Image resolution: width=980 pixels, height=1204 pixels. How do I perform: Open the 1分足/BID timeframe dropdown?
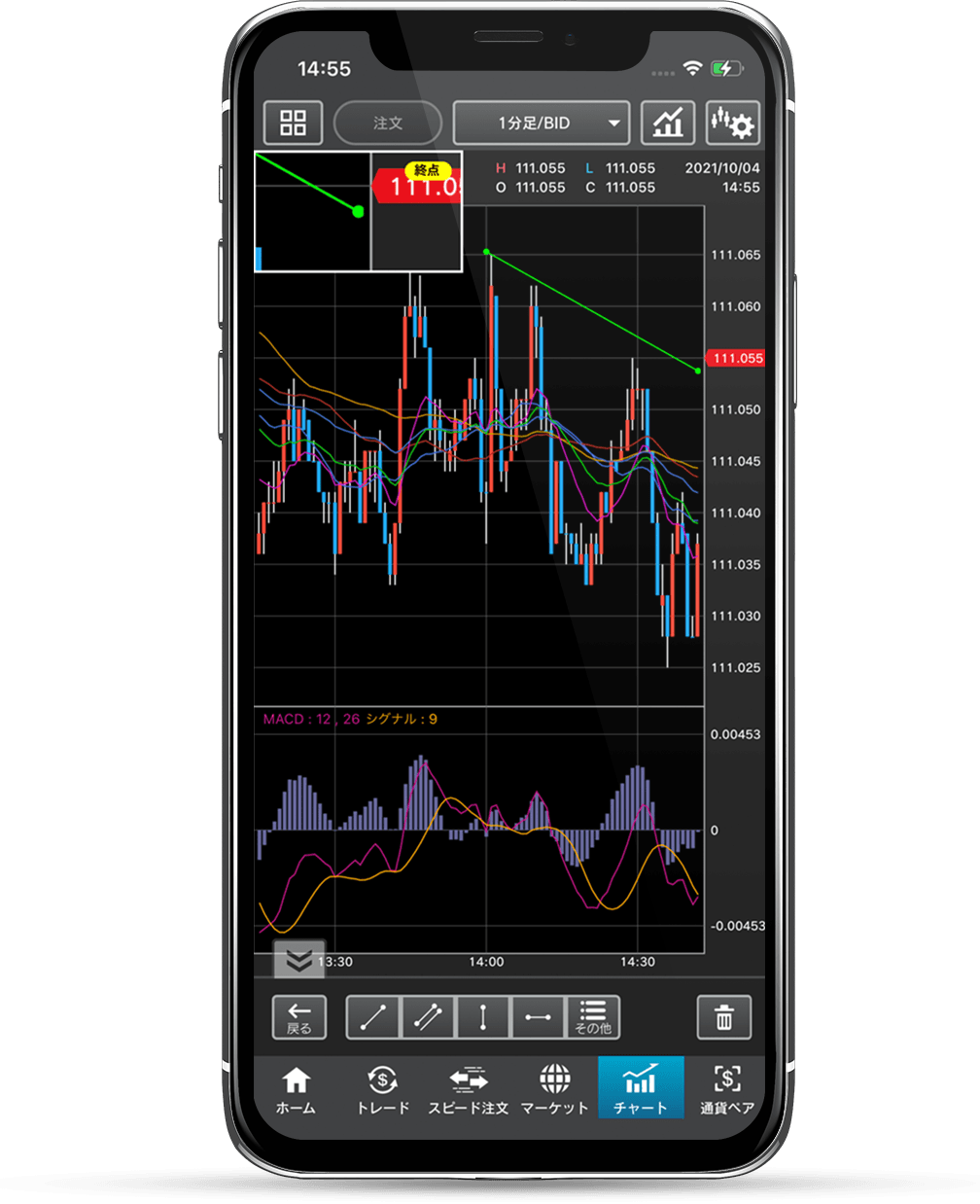coord(542,124)
